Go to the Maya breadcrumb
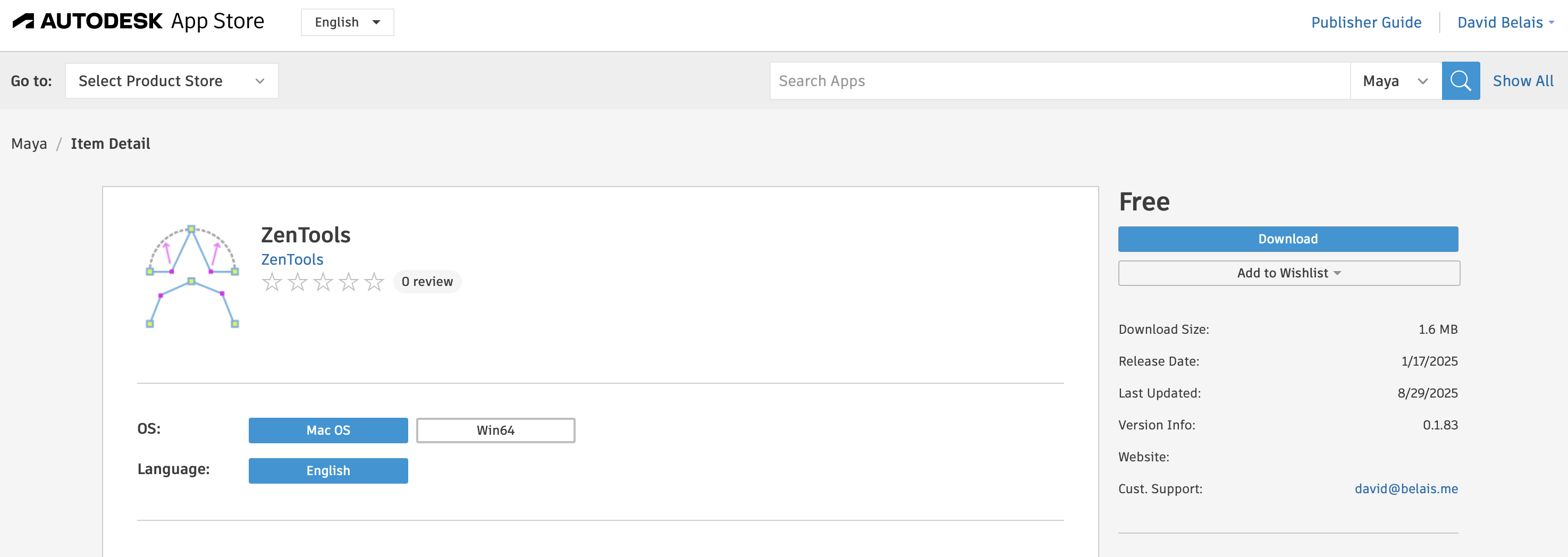 (x=29, y=144)
